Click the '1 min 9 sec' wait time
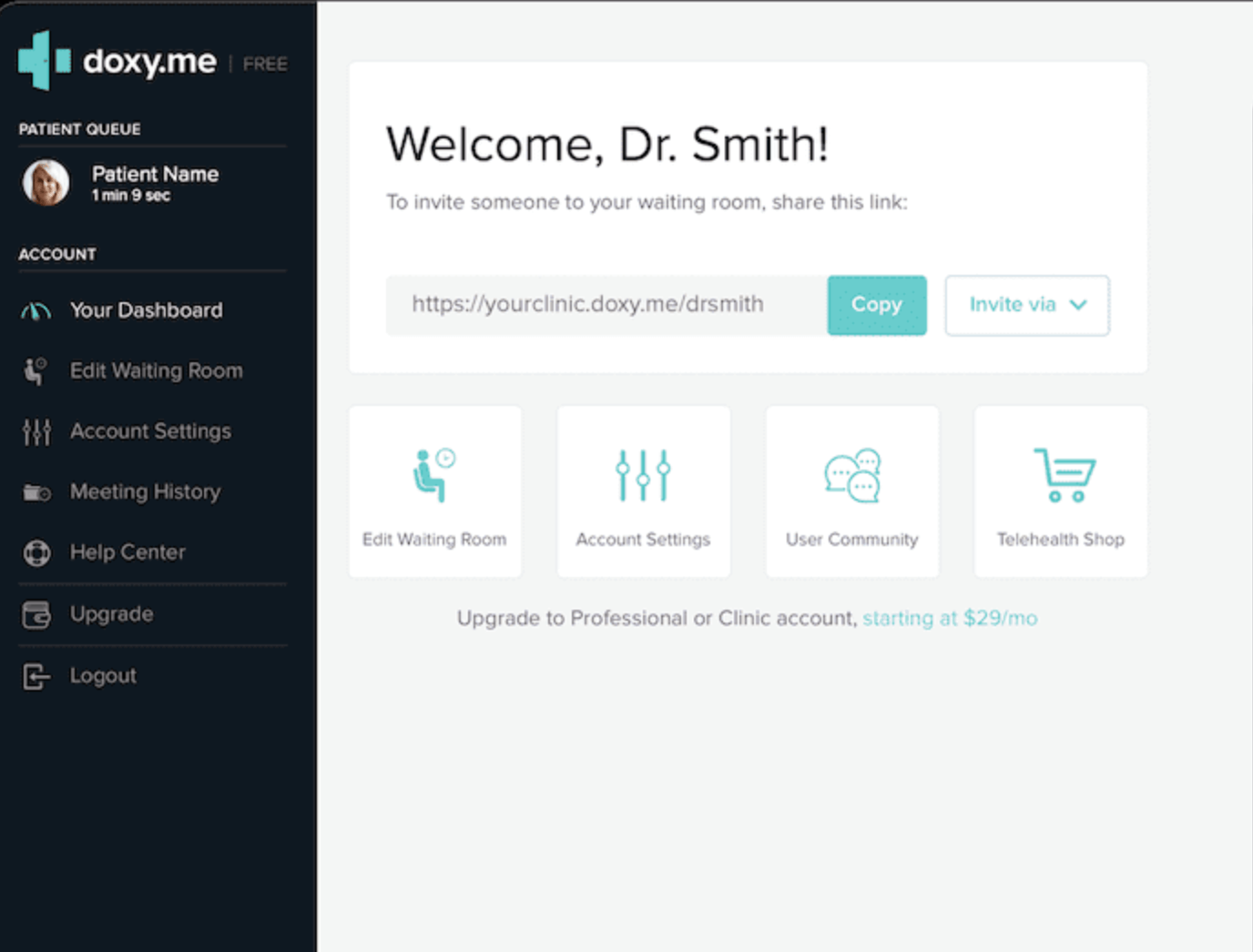 tap(130, 196)
